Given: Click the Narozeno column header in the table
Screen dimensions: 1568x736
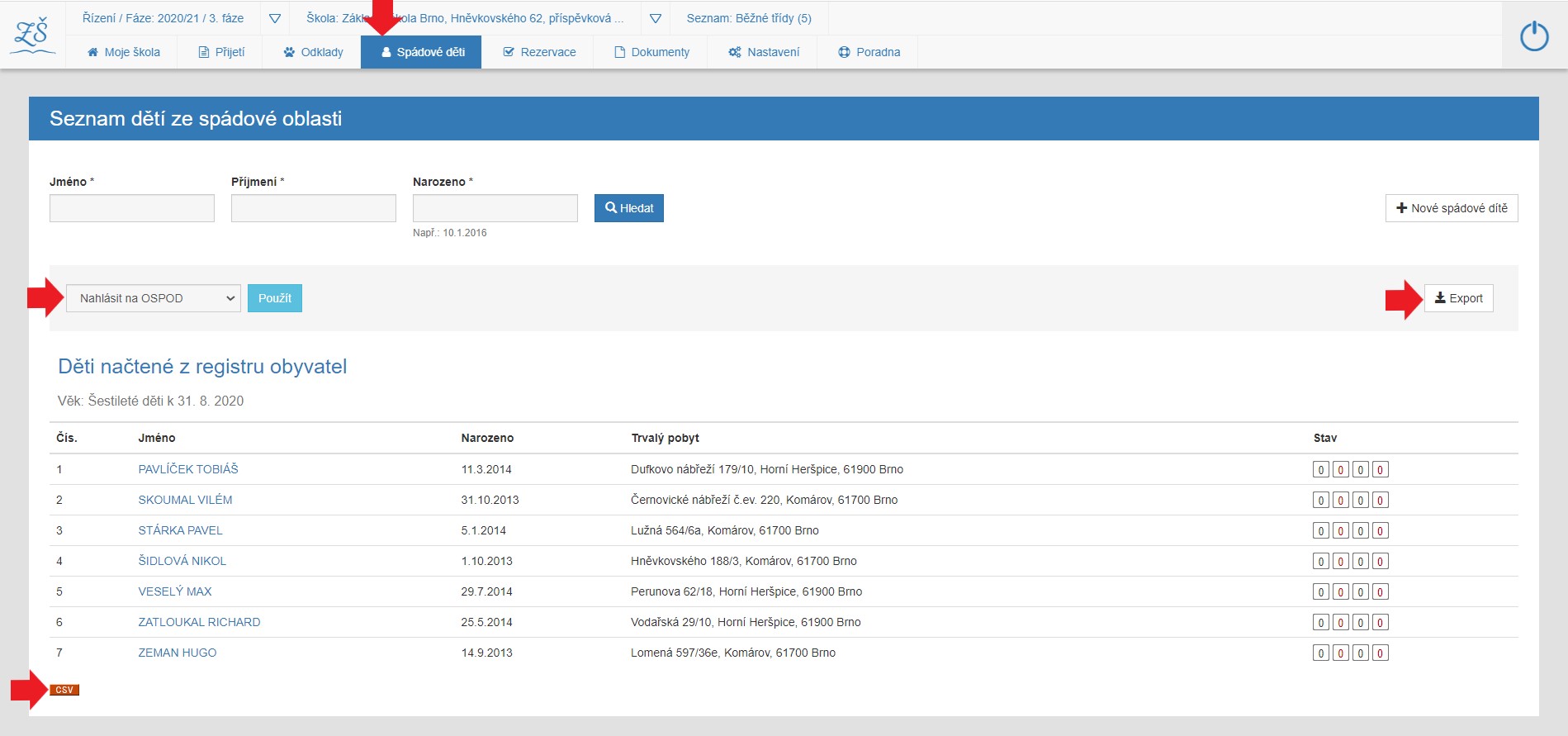Looking at the screenshot, I should [487, 438].
